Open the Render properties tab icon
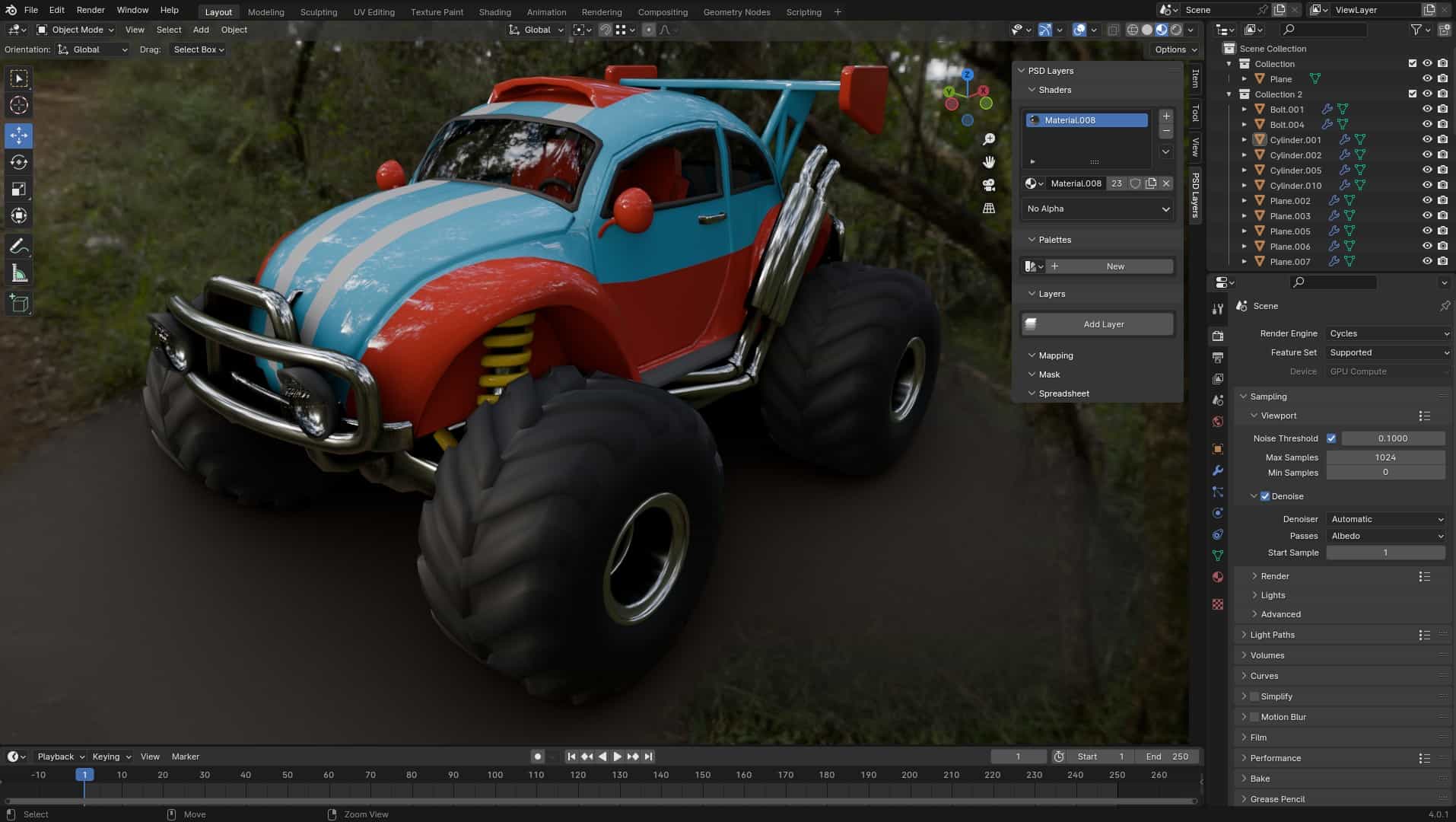Viewport: 1456px width, 822px height. click(1218, 336)
